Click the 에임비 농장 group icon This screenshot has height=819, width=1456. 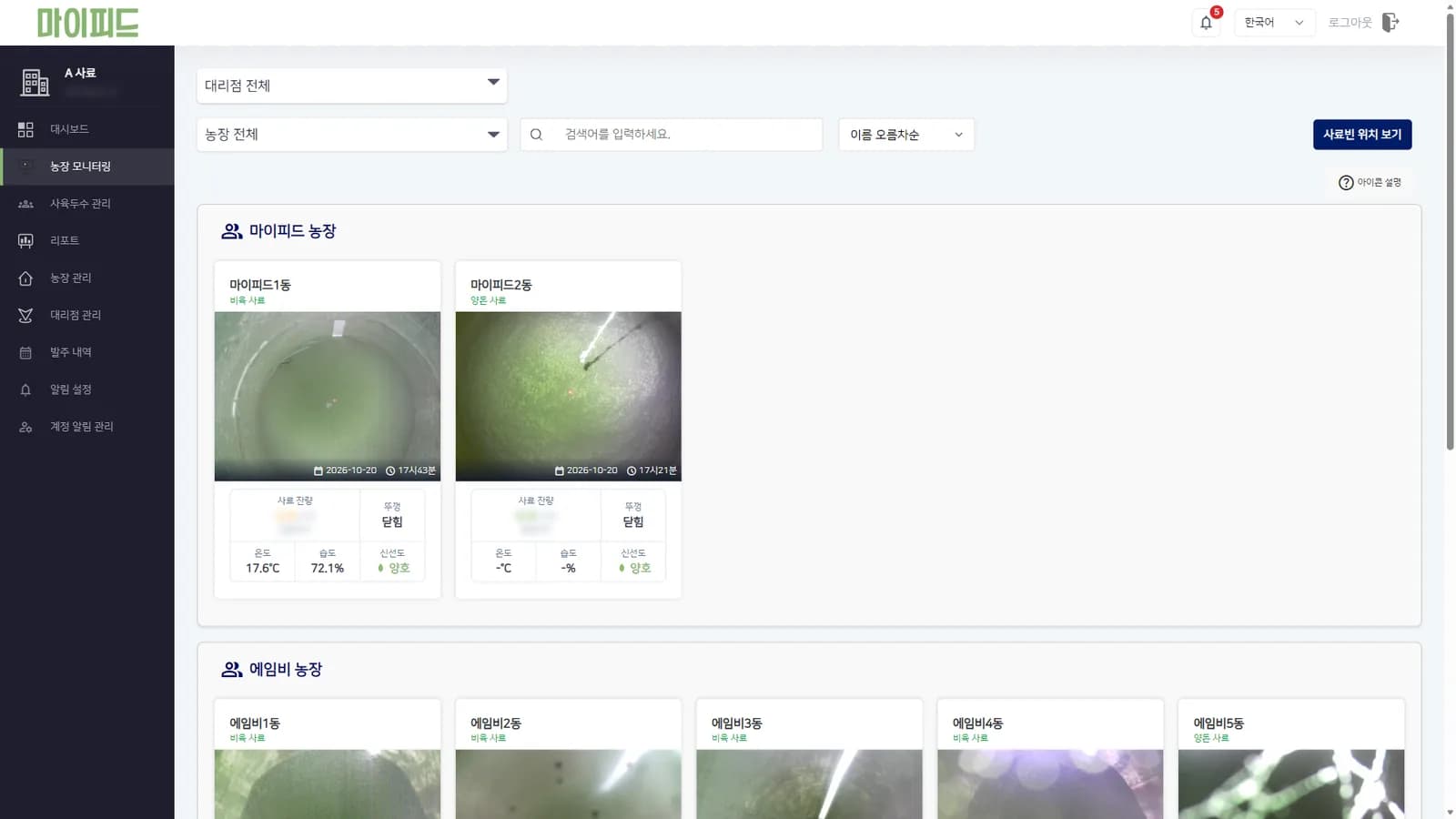coord(231,670)
